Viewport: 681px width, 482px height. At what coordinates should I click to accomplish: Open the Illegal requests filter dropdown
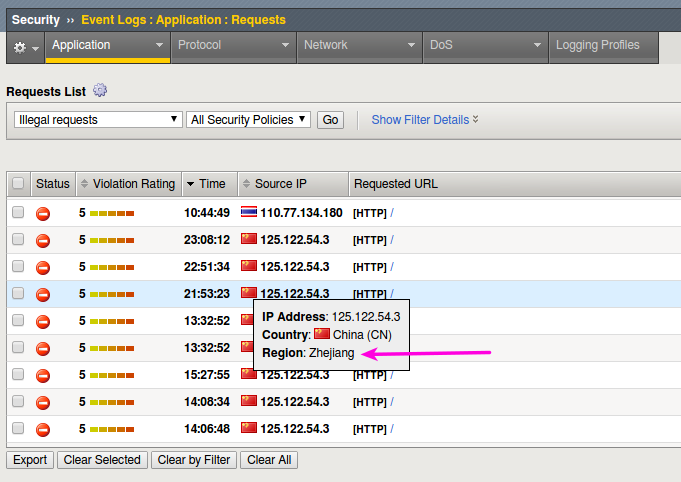click(x=98, y=119)
